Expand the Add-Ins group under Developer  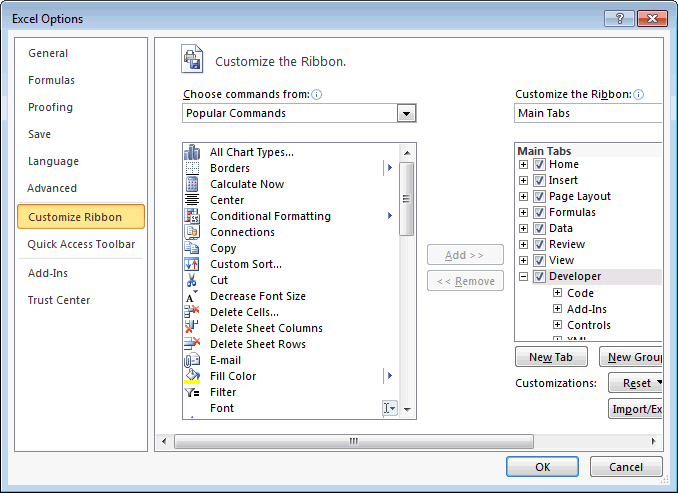[x=557, y=309]
